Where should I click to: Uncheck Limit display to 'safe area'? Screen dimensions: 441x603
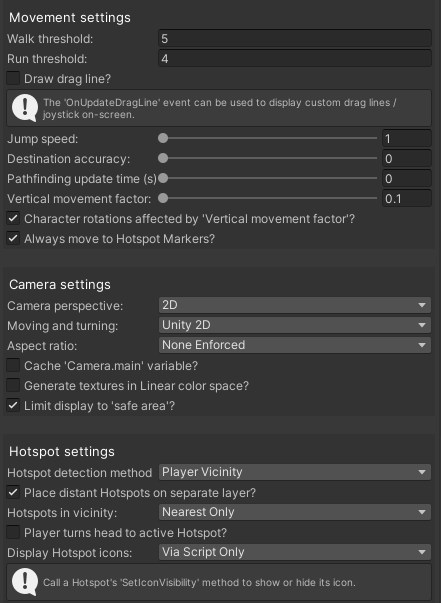pyautogui.click(x=13, y=405)
